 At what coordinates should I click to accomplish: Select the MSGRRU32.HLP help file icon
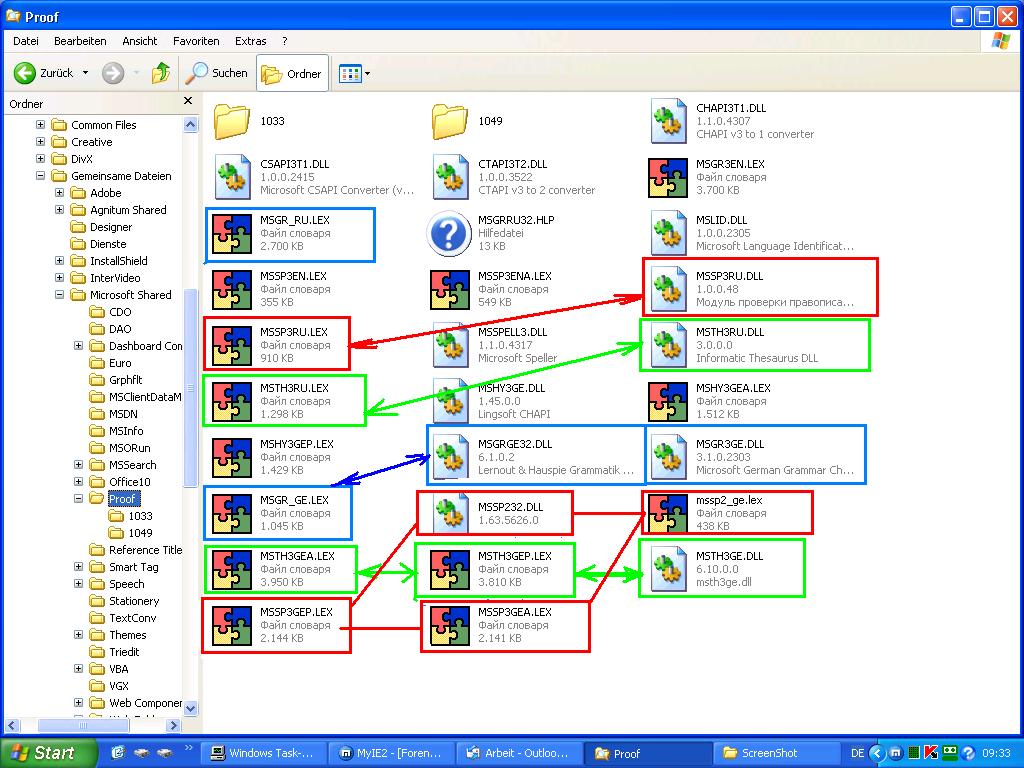click(449, 233)
